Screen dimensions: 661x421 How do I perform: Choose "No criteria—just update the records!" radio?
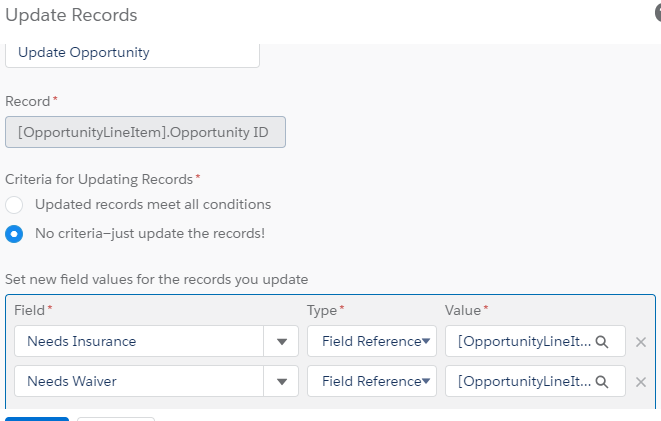click(x=14, y=234)
